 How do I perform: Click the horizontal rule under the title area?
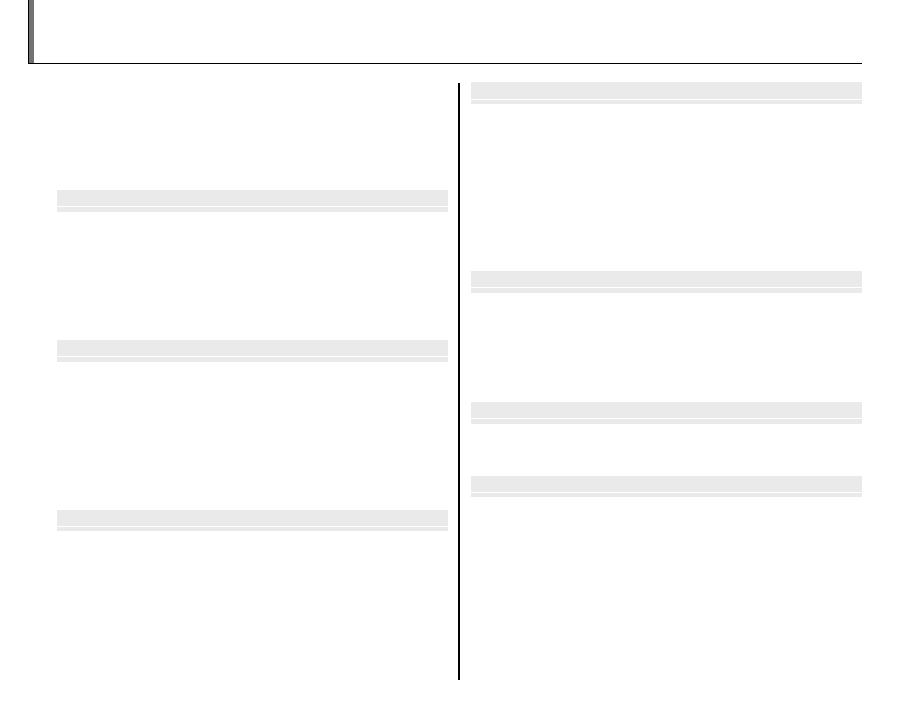(450, 64)
